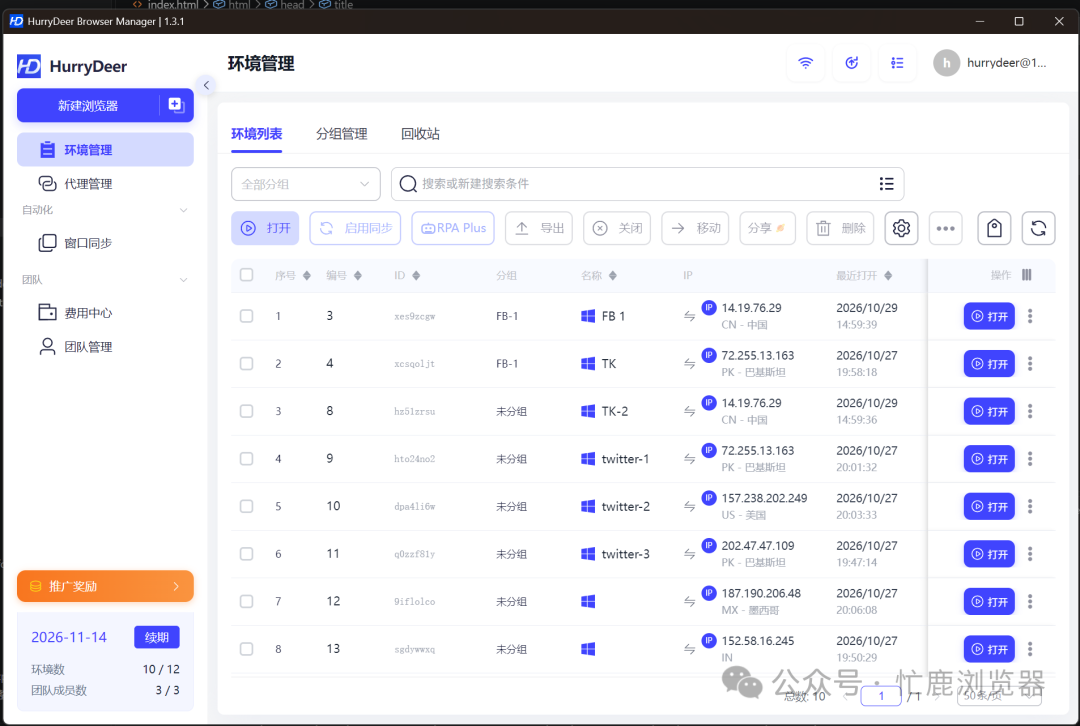Viewport: 1080px width, 726px height.
Task: Open column settings icon next to 操作
Action: (x=1026, y=275)
